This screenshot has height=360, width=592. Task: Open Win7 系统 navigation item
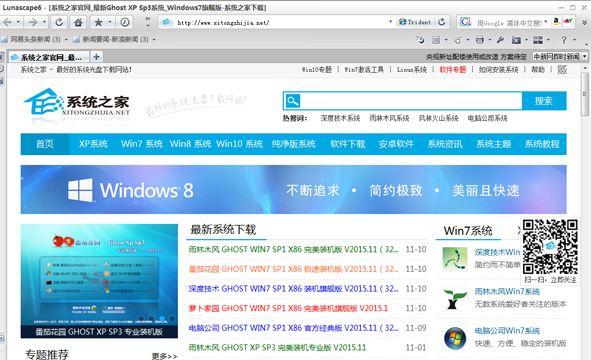[142, 144]
